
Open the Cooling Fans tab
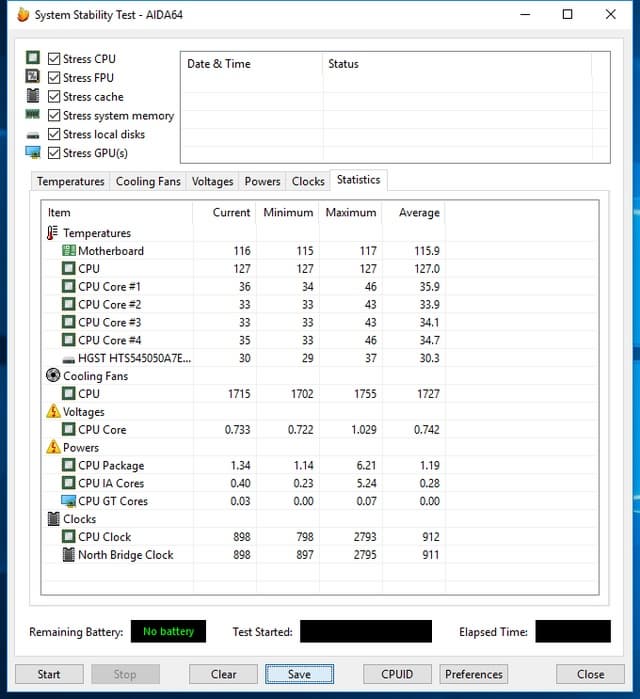click(x=148, y=181)
